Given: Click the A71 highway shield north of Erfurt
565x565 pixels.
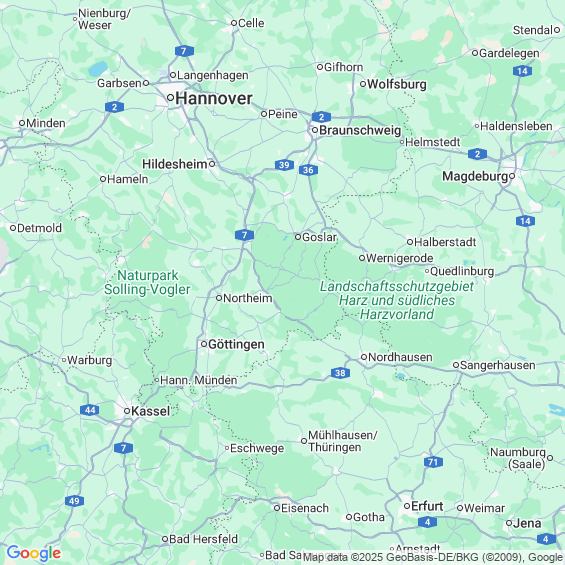Looking at the screenshot, I should (433, 462).
